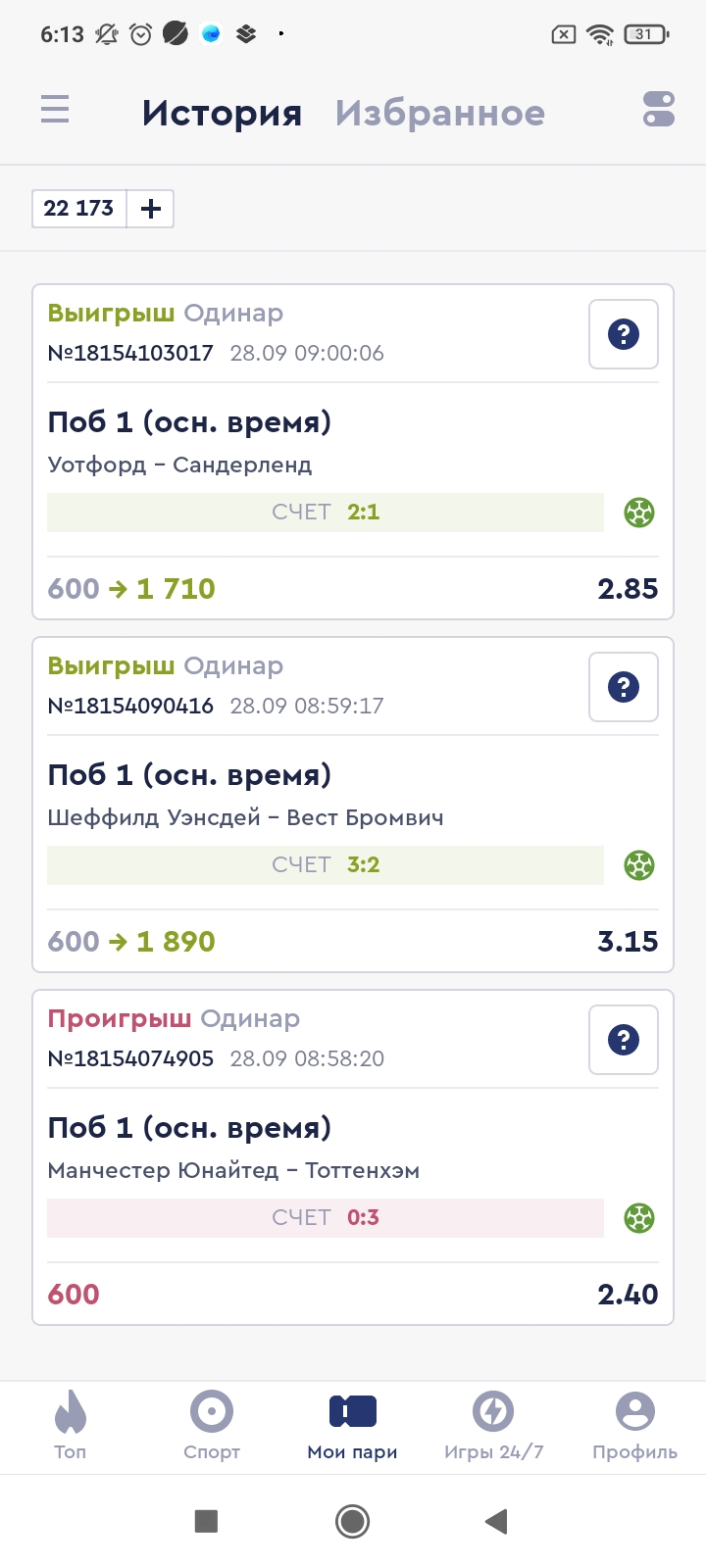Screen dimensions: 706x1568
Task: Open the Манчестер Юнайтед – Тоттенхэм match
Action: click(233, 1170)
